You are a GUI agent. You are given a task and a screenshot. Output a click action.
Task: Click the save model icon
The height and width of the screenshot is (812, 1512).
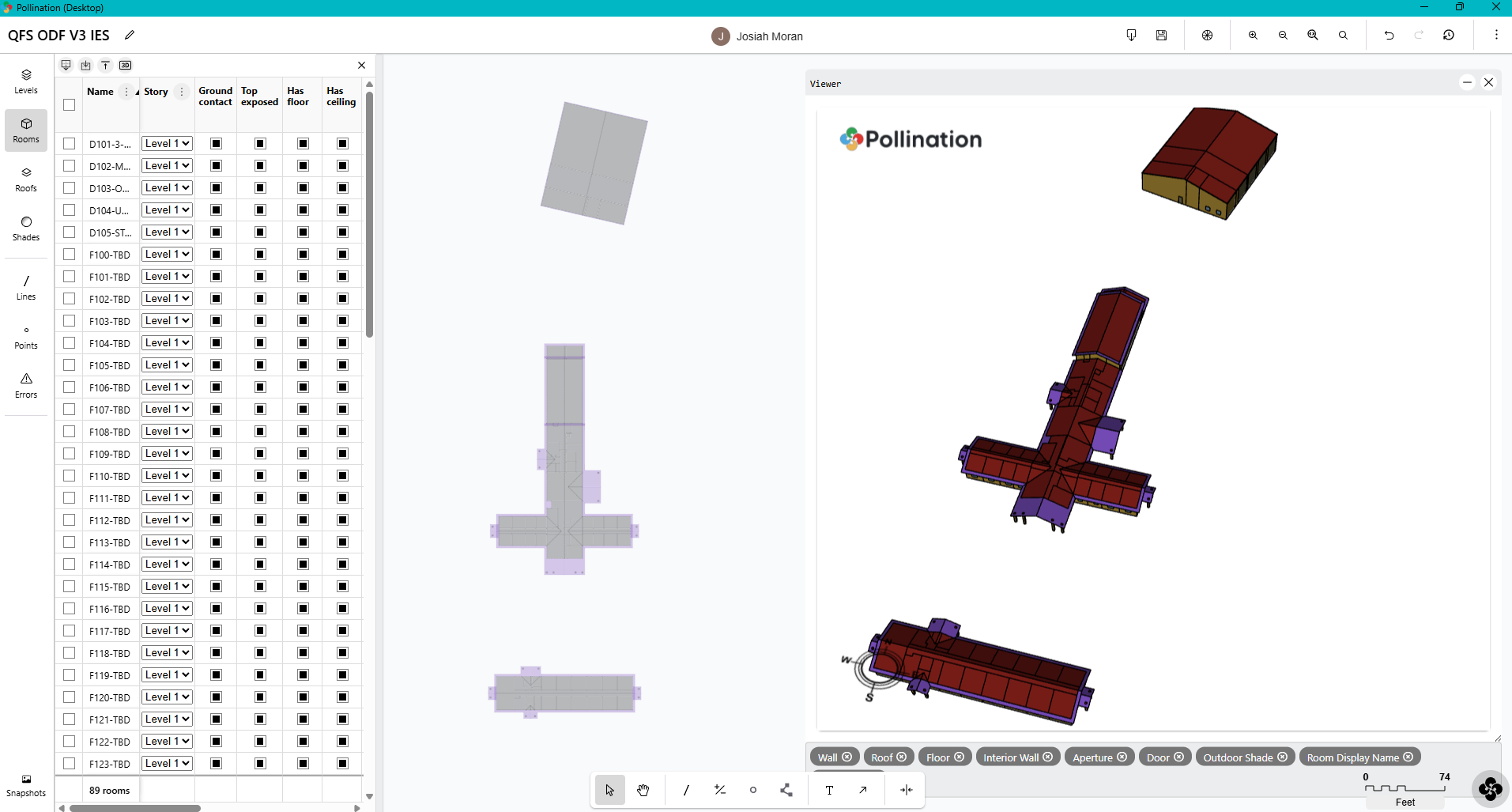(1161, 36)
